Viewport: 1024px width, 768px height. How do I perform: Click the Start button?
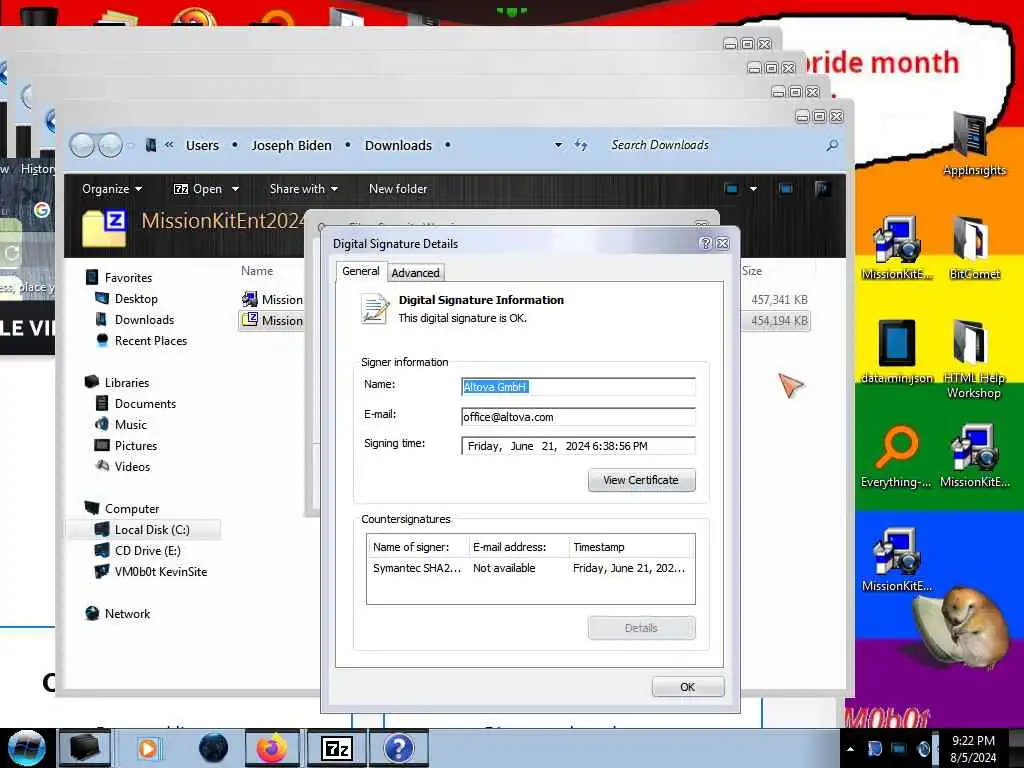click(x=27, y=748)
